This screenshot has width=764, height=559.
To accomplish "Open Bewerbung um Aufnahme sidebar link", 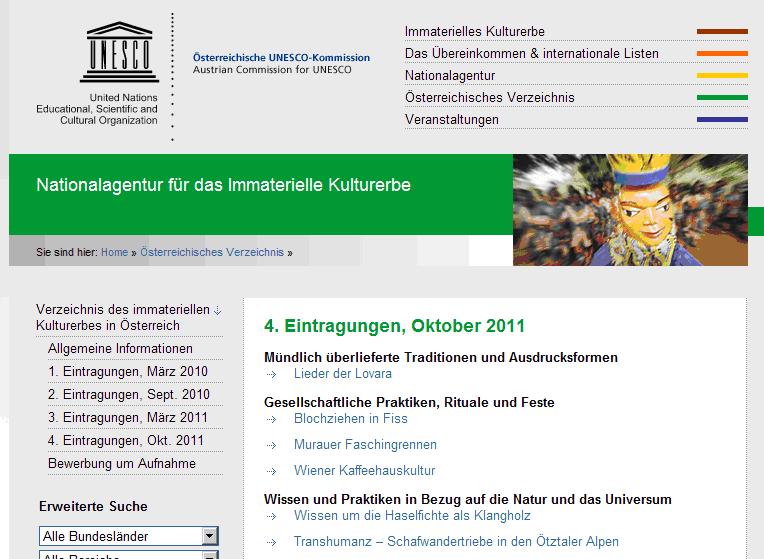I will coord(122,464).
